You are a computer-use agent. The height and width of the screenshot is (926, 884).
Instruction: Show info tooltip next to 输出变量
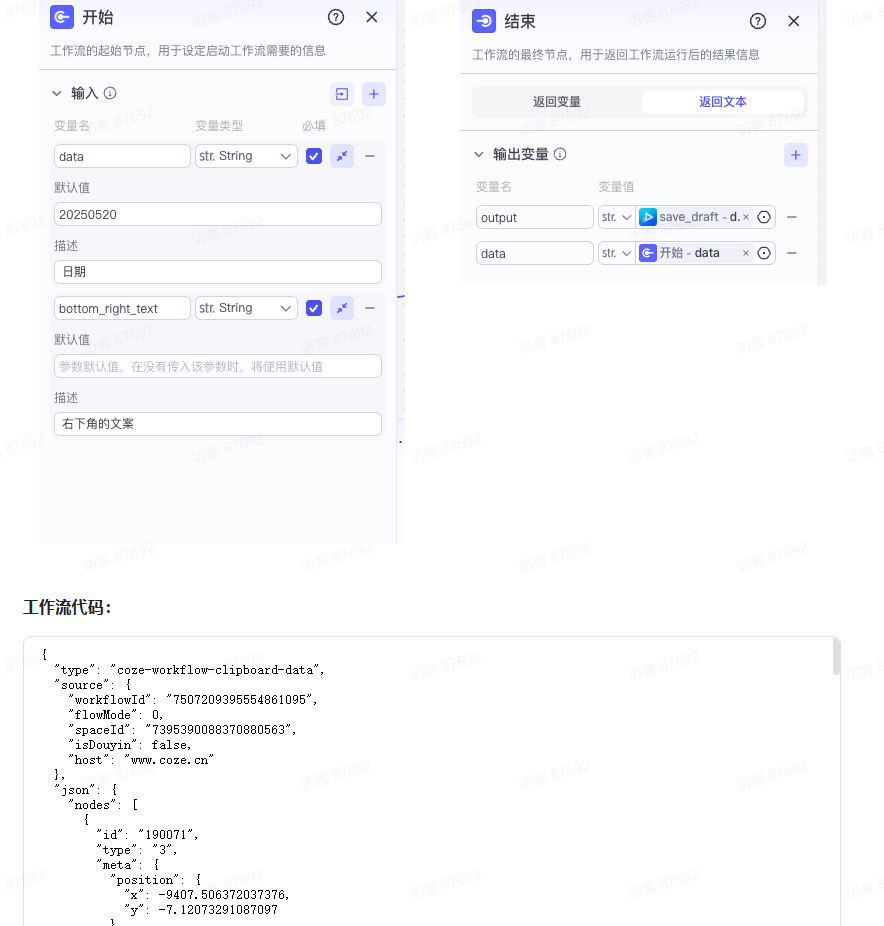coord(560,154)
